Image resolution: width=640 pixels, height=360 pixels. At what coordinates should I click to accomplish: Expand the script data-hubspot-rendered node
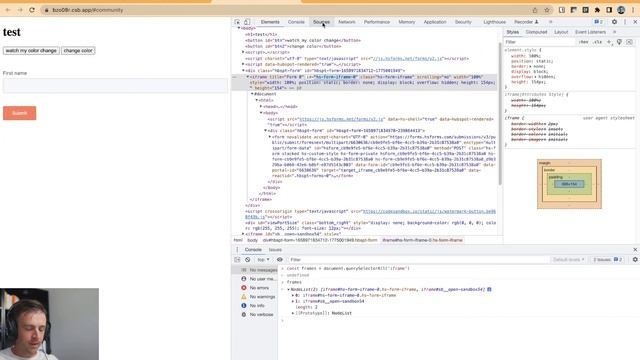[x=243, y=64]
